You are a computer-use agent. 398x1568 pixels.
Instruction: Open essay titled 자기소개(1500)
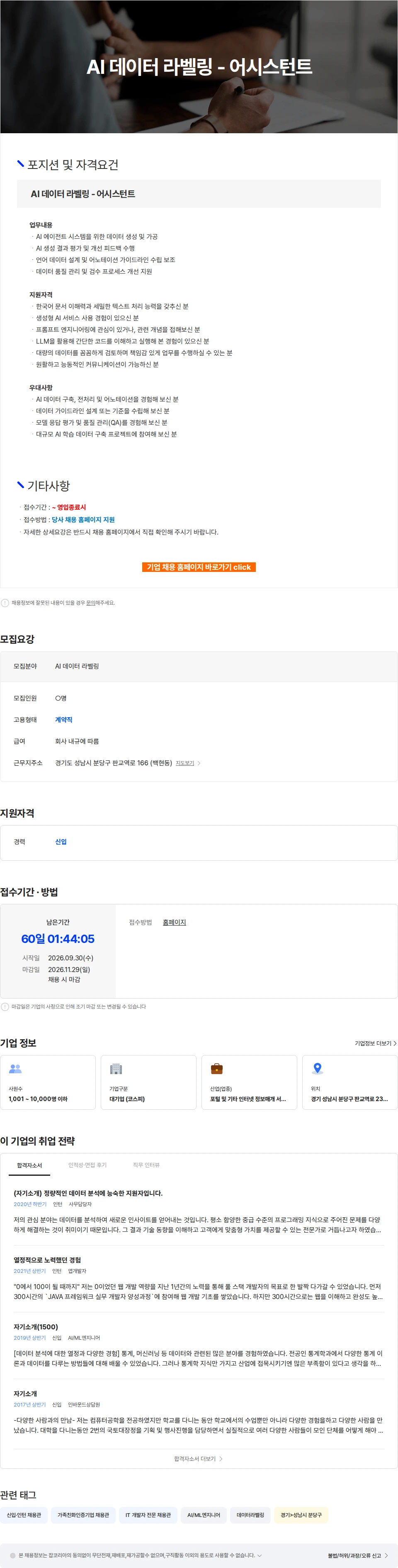[36, 1327]
